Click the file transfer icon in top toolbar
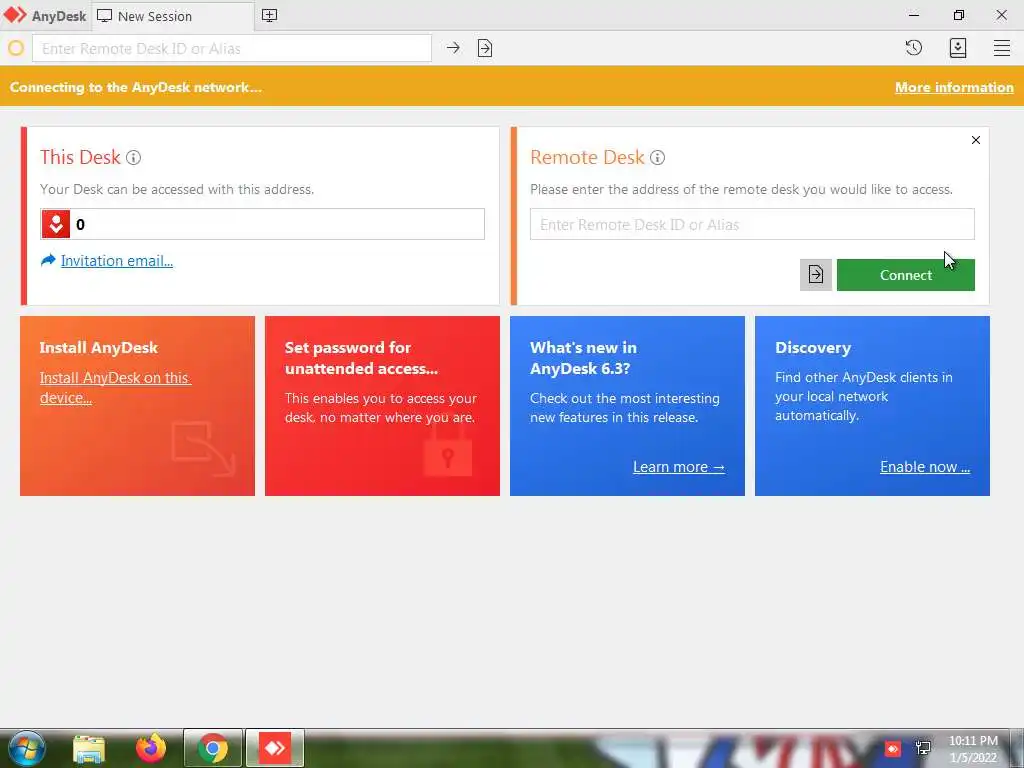Screen dimensions: 1024x768 click(x=485, y=48)
